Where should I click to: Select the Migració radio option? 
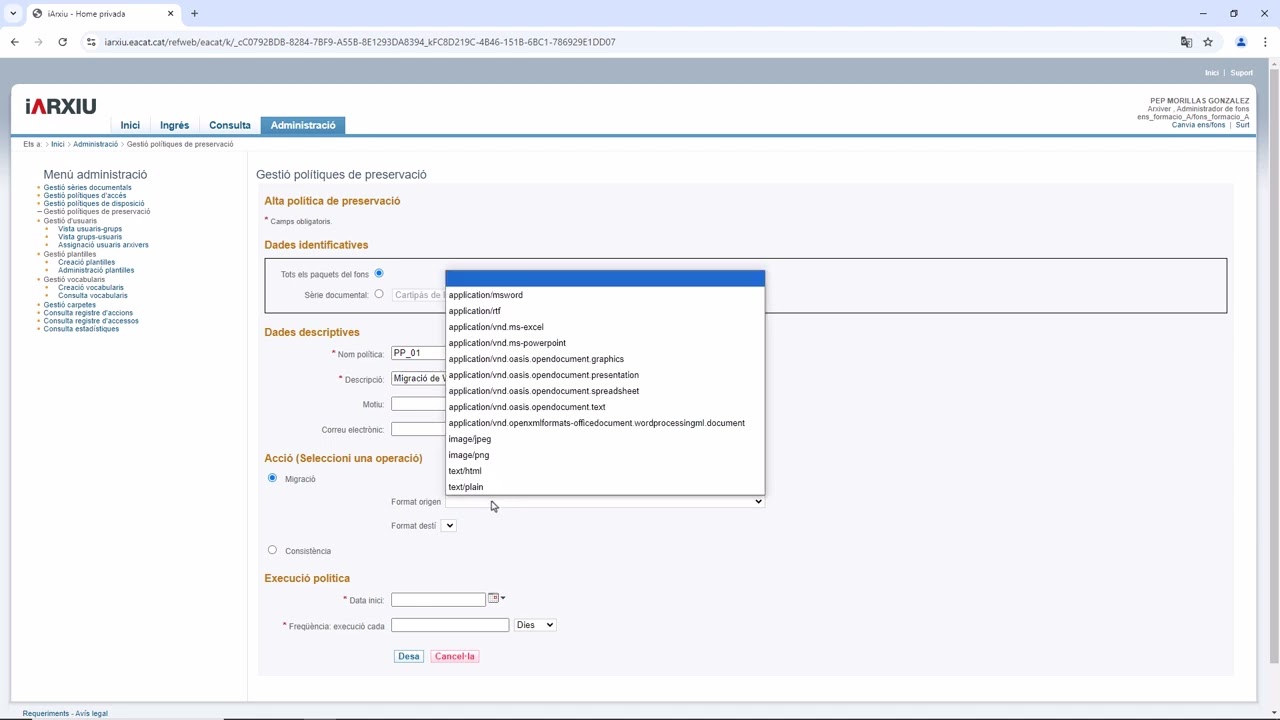[272, 478]
